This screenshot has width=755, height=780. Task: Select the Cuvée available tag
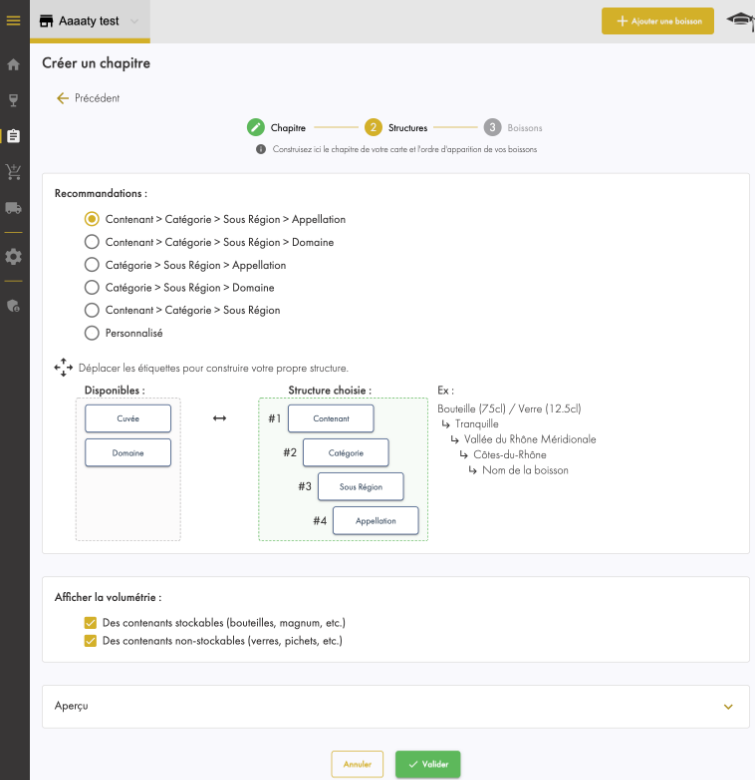click(128, 418)
